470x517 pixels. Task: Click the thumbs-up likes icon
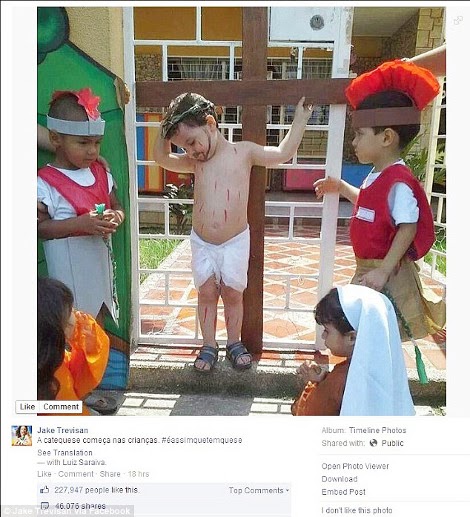point(45,490)
